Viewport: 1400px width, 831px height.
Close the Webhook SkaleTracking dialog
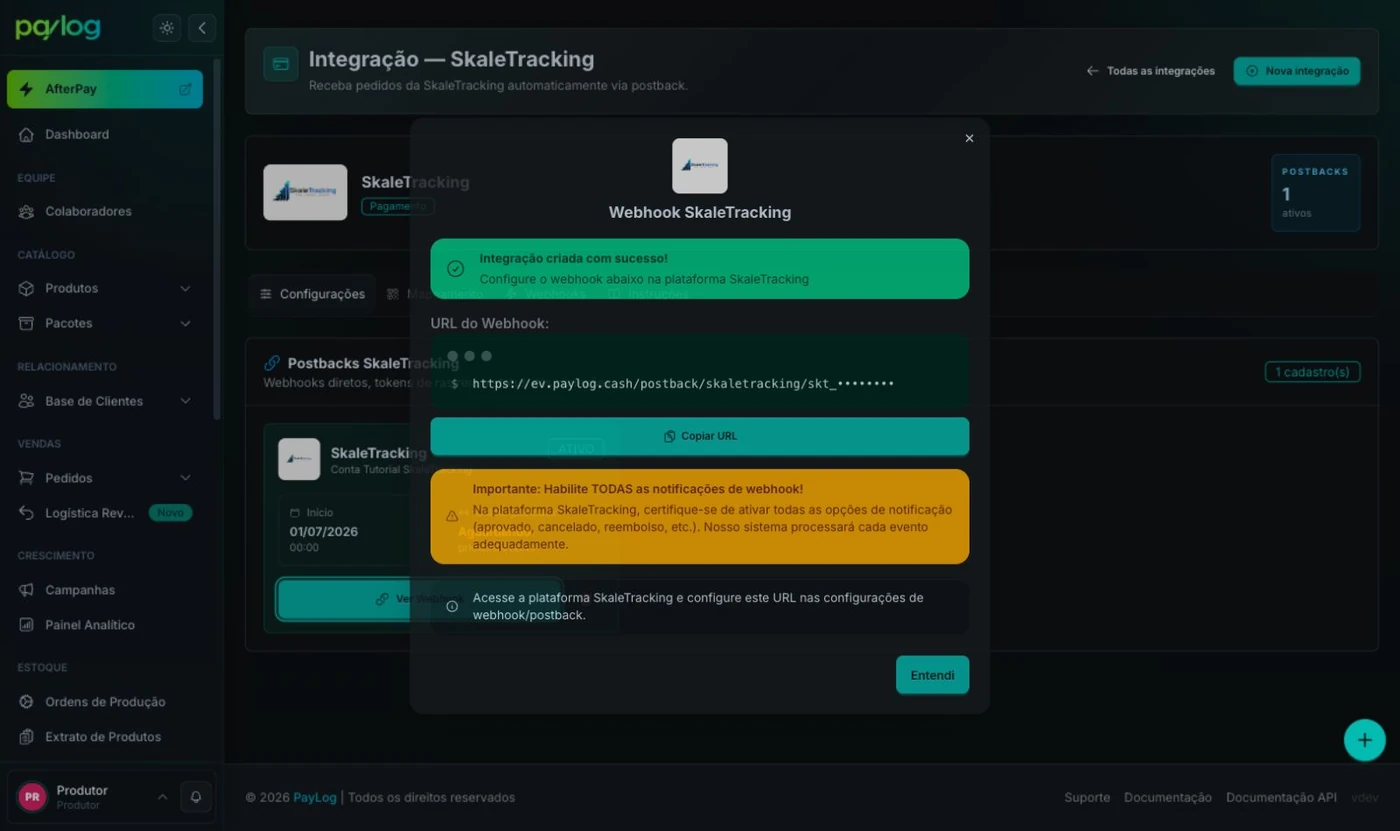tap(969, 139)
